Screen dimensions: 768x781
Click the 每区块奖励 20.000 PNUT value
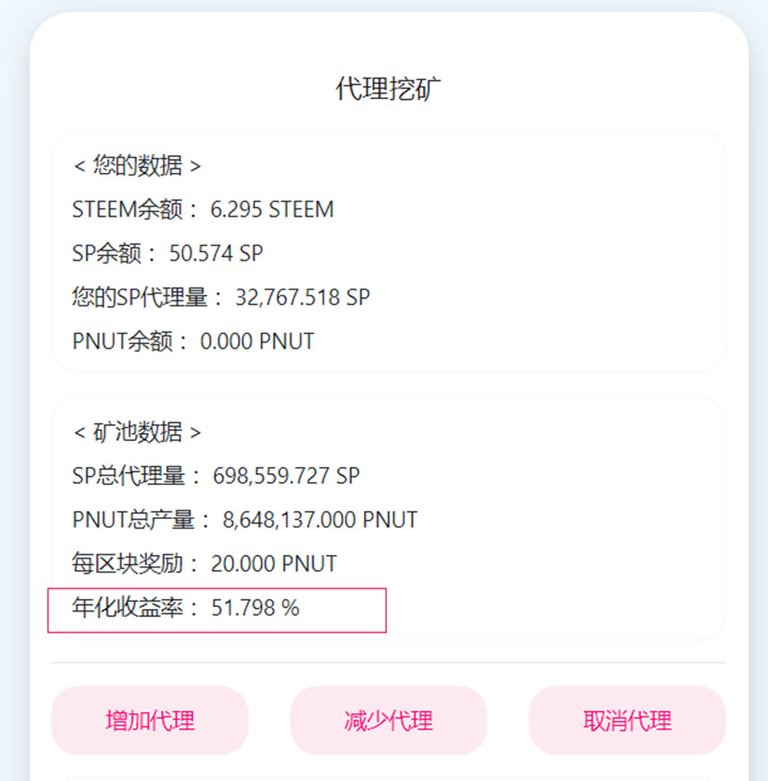[273, 564]
